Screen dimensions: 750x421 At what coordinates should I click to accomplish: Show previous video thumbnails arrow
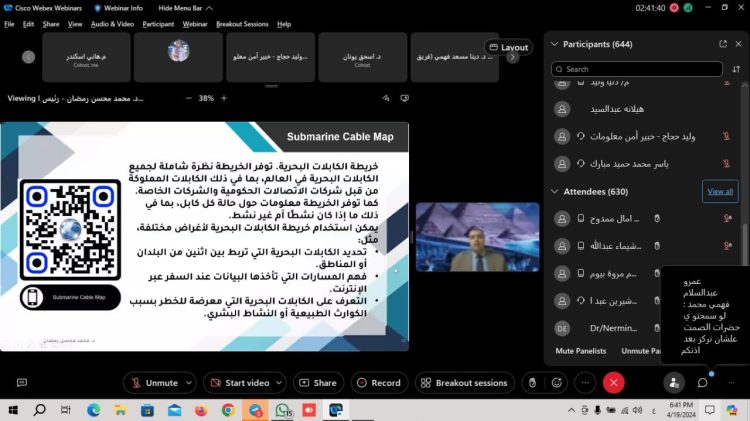point(28,57)
